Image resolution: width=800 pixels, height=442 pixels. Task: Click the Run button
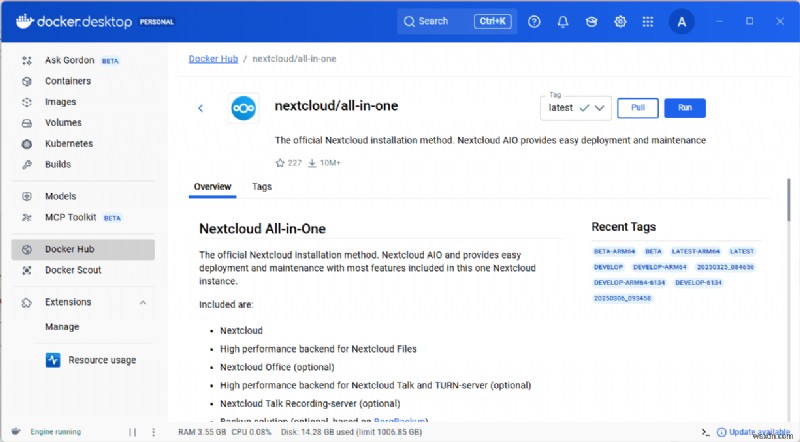[x=685, y=108]
